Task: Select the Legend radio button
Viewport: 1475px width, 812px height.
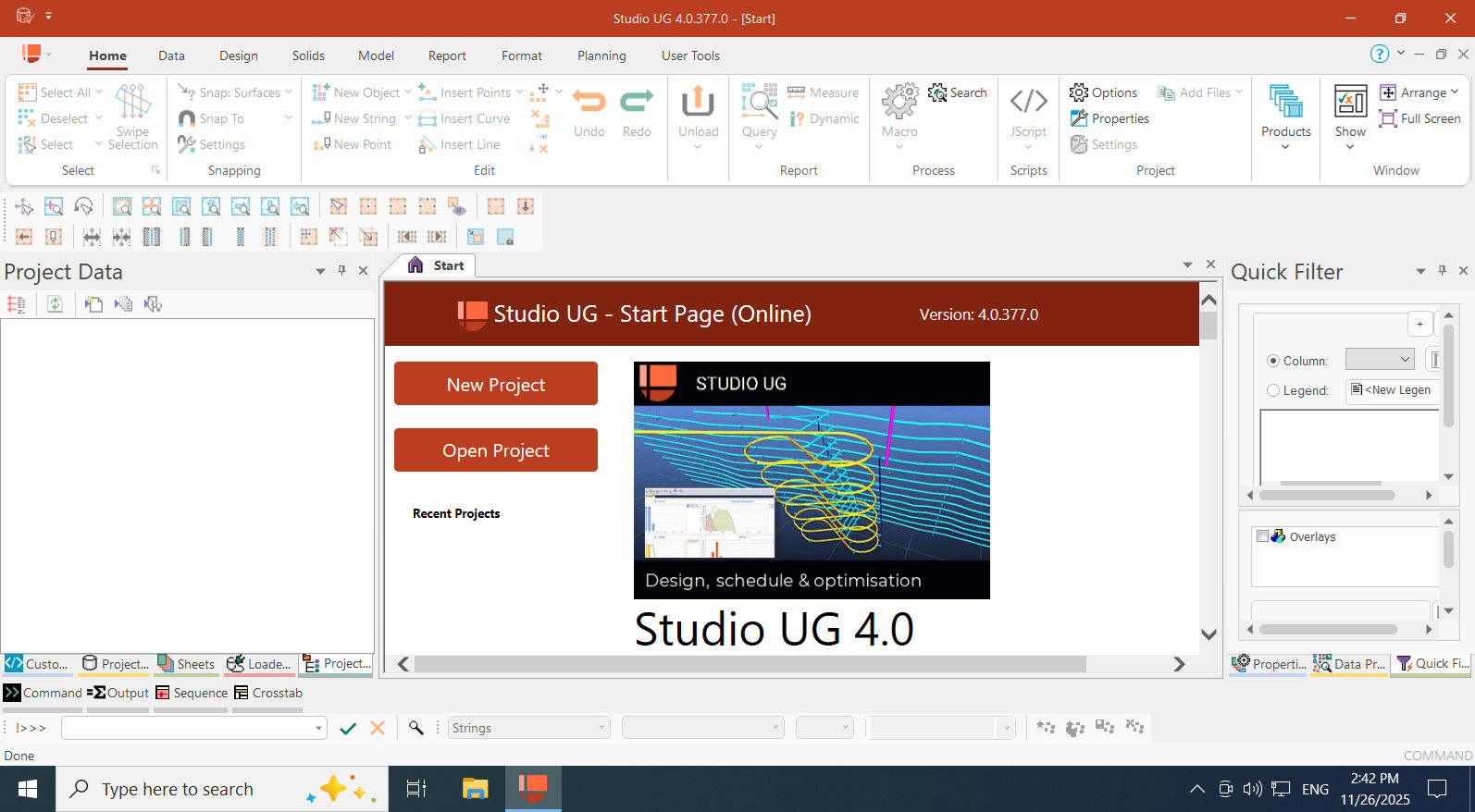Action: pos(1273,390)
